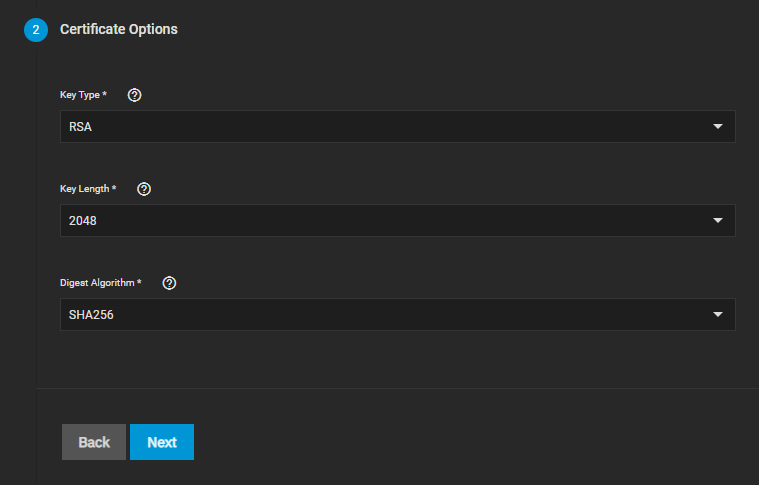Open the Key Length select field
Image resolution: width=759 pixels, height=485 pixels.
(397, 220)
